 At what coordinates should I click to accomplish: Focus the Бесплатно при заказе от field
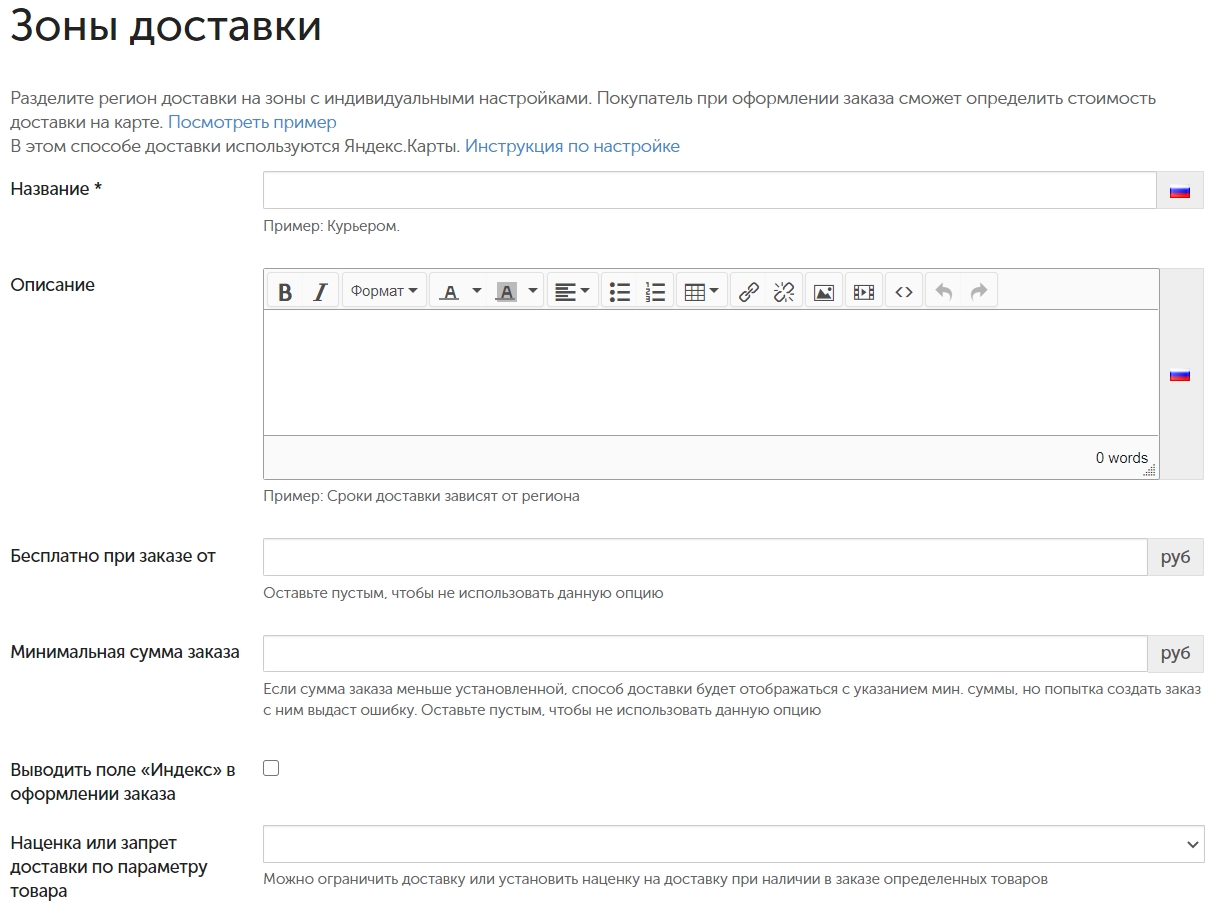pos(705,557)
